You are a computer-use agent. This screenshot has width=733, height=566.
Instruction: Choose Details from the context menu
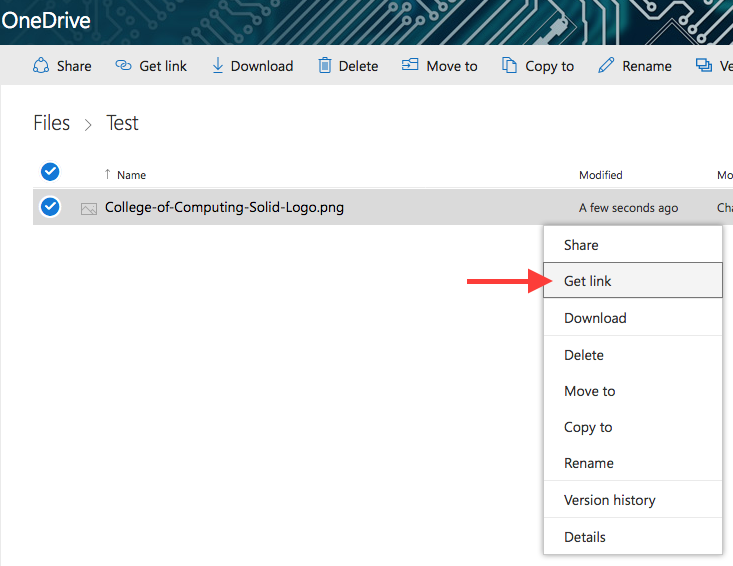point(585,537)
